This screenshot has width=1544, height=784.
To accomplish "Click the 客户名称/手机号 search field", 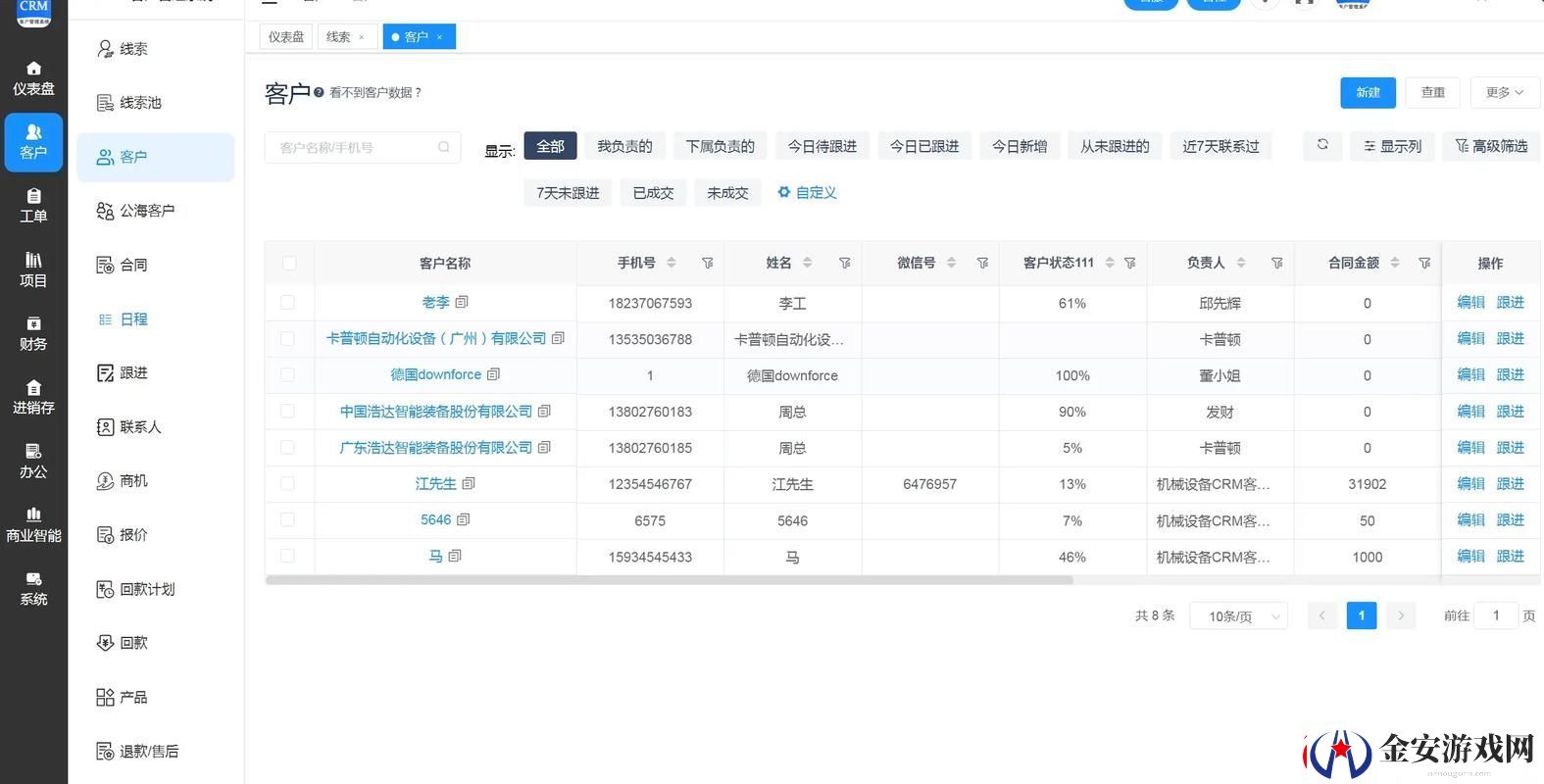I will 363,147.
